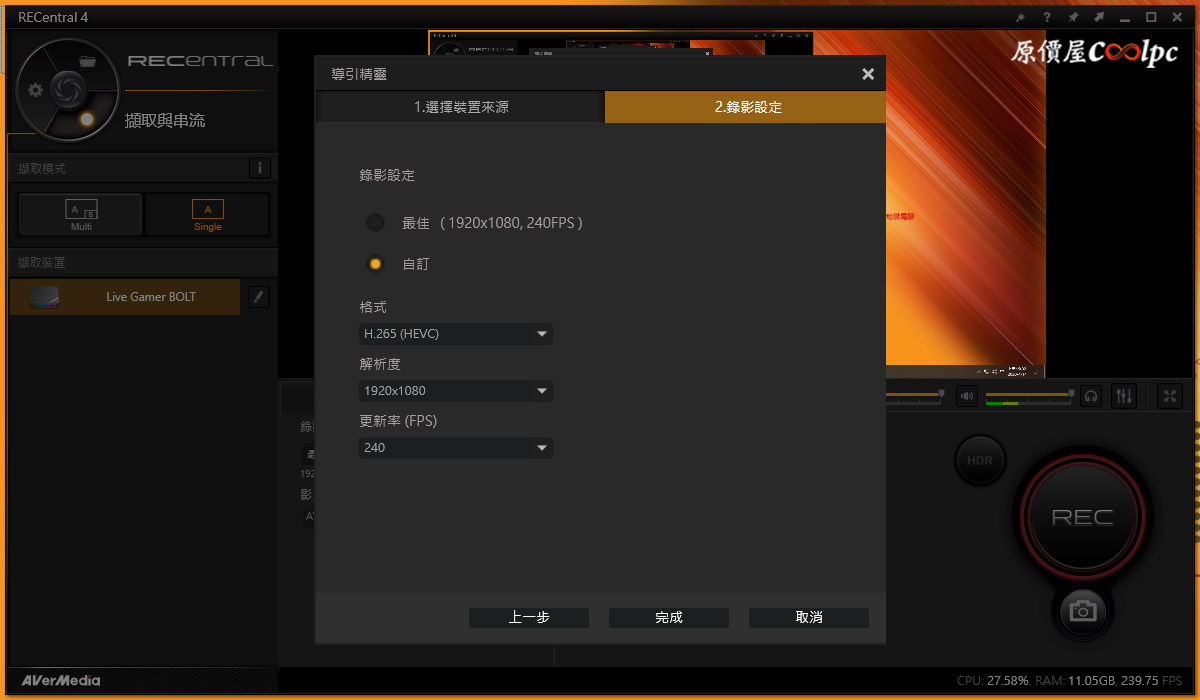Toggle the HDR button
The height and width of the screenshot is (700, 1200).
980,461
